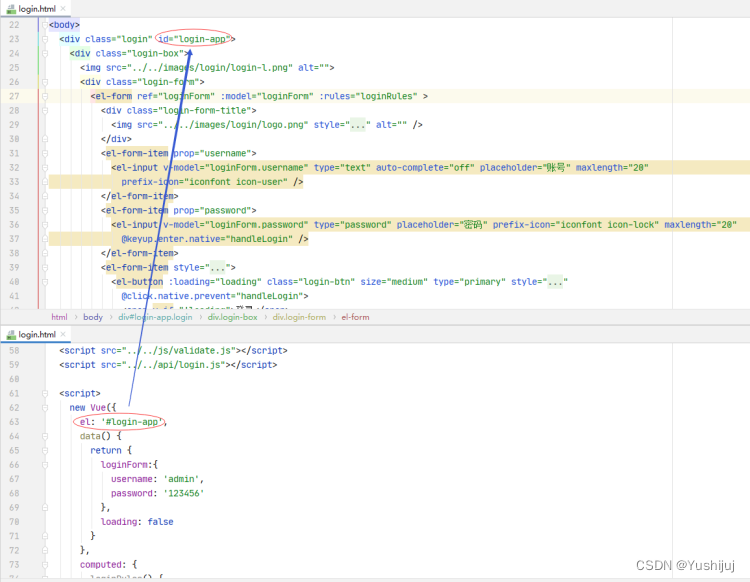Viewport: 750px width, 582px height.
Task: Click the el: '#login-app' code text
Action: tap(121, 422)
